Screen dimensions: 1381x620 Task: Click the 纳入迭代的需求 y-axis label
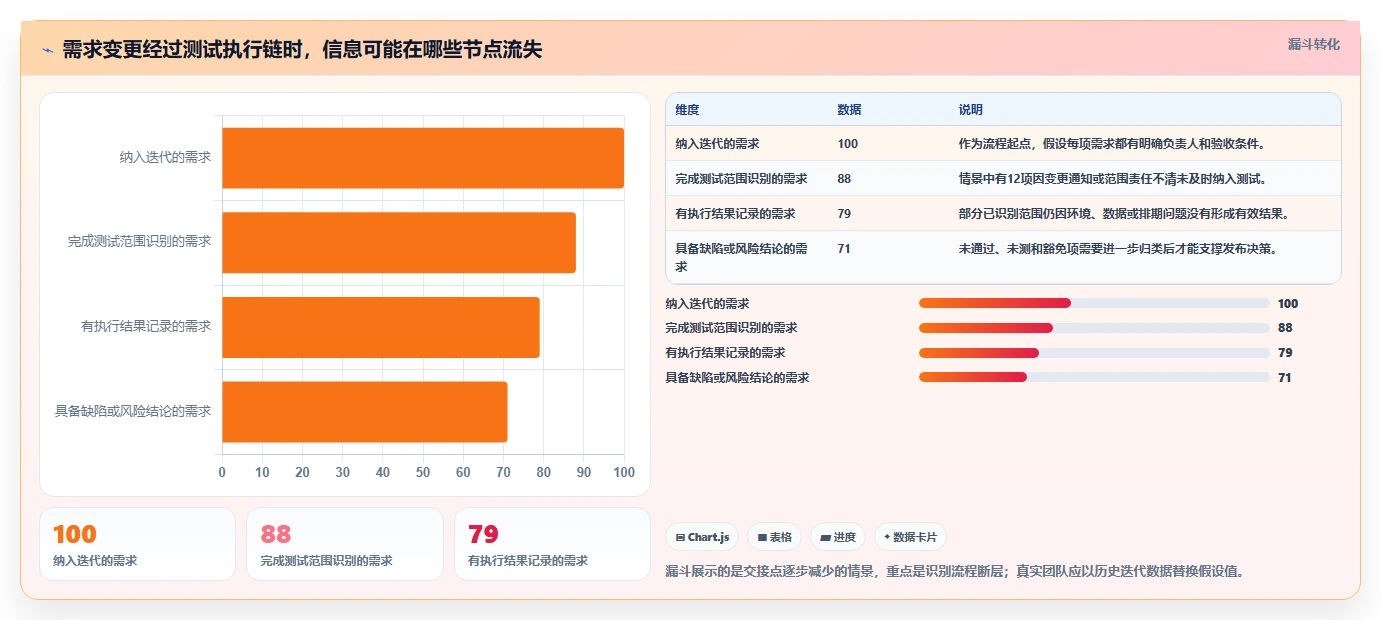pyautogui.click(x=165, y=157)
